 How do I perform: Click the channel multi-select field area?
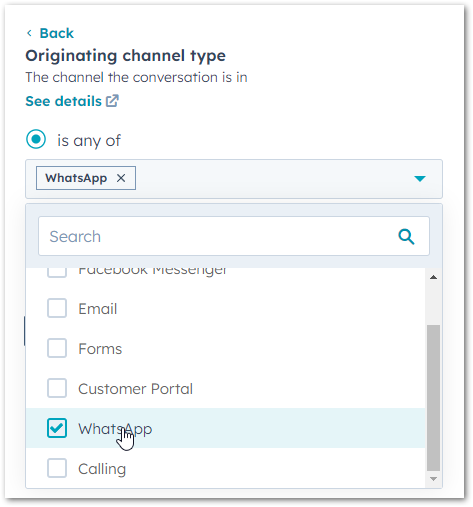click(x=234, y=179)
